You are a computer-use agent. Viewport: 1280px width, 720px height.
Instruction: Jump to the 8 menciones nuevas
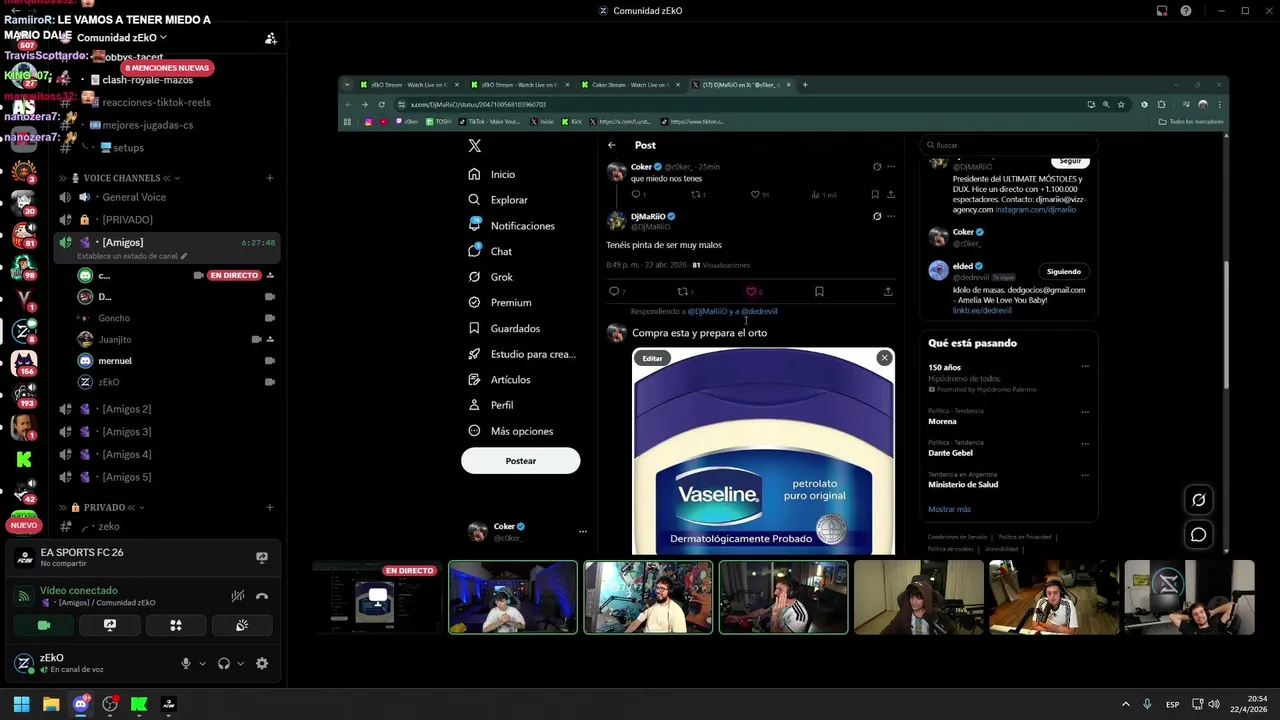pyautogui.click(x=167, y=68)
